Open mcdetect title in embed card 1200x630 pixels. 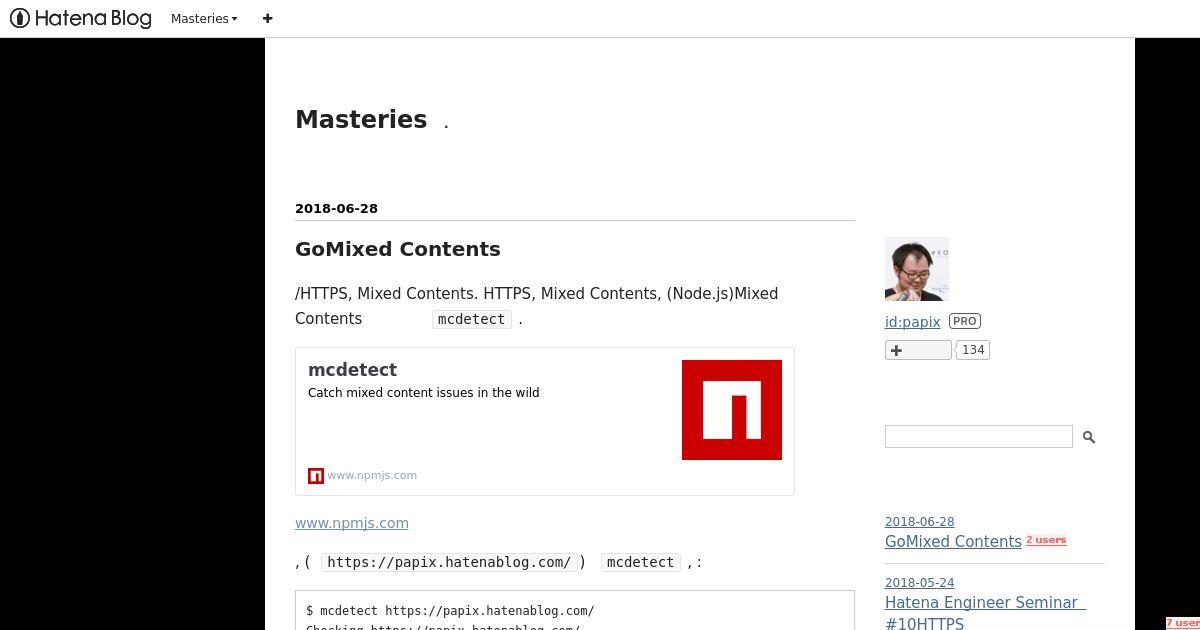pyautogui.click(x=352, y=370)
